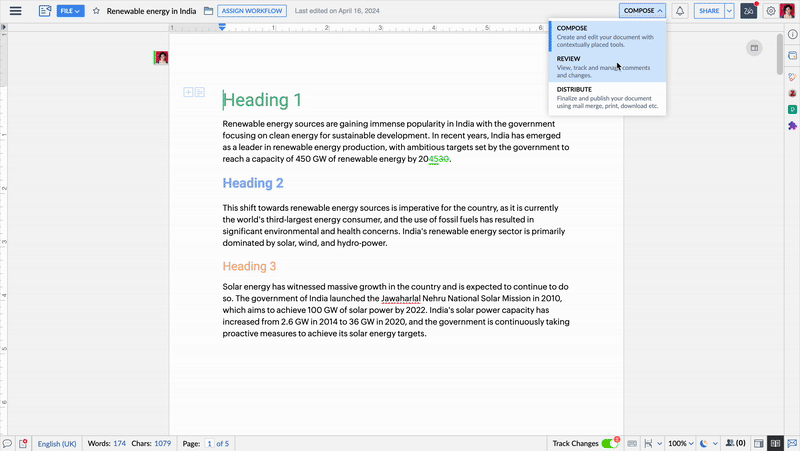Click the misspelled word Jawaharlal
The width and height of the screenshot is (800, 451).
tap(401, 298)
